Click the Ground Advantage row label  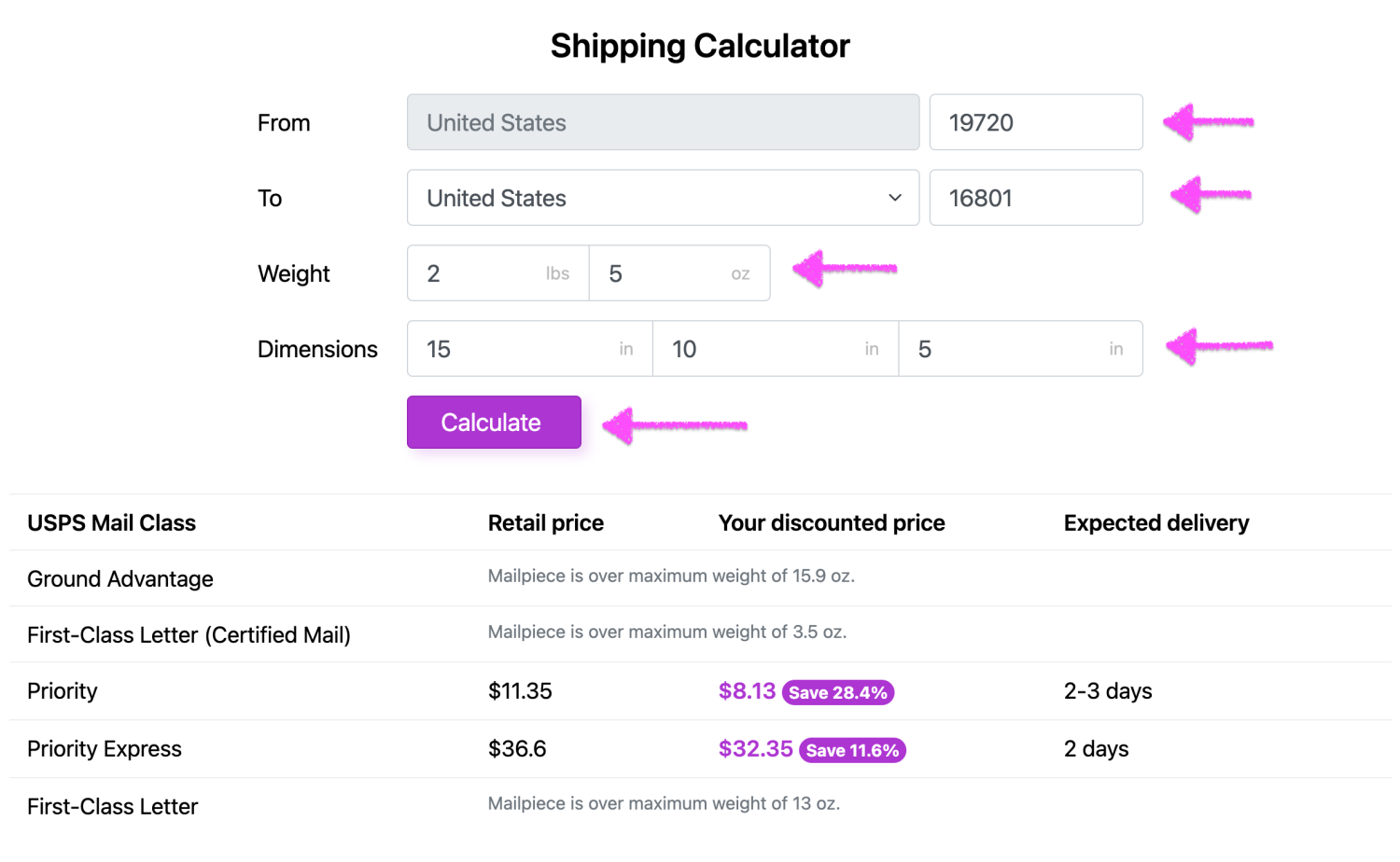(120, 579)
